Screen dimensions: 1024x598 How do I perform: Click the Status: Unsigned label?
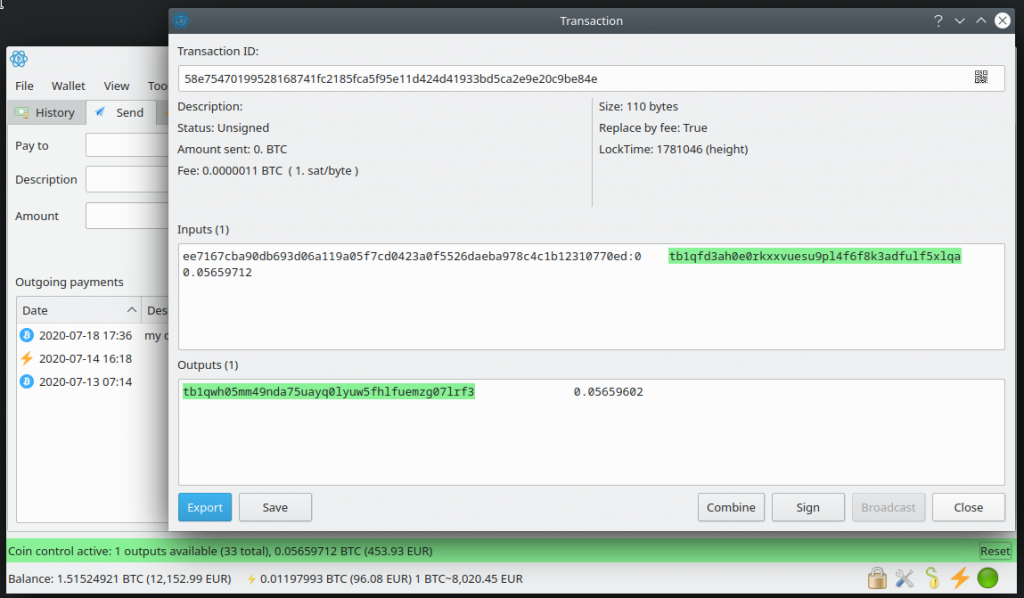click(x=223, y=128)
